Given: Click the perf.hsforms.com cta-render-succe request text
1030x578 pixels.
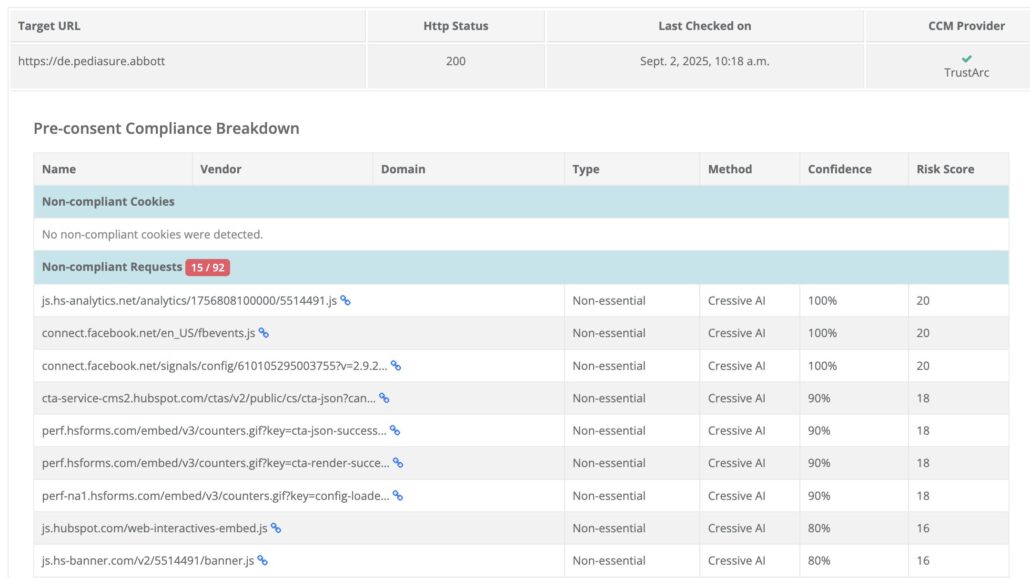Looking at the screenshot, I should click(x=215, y=463).
